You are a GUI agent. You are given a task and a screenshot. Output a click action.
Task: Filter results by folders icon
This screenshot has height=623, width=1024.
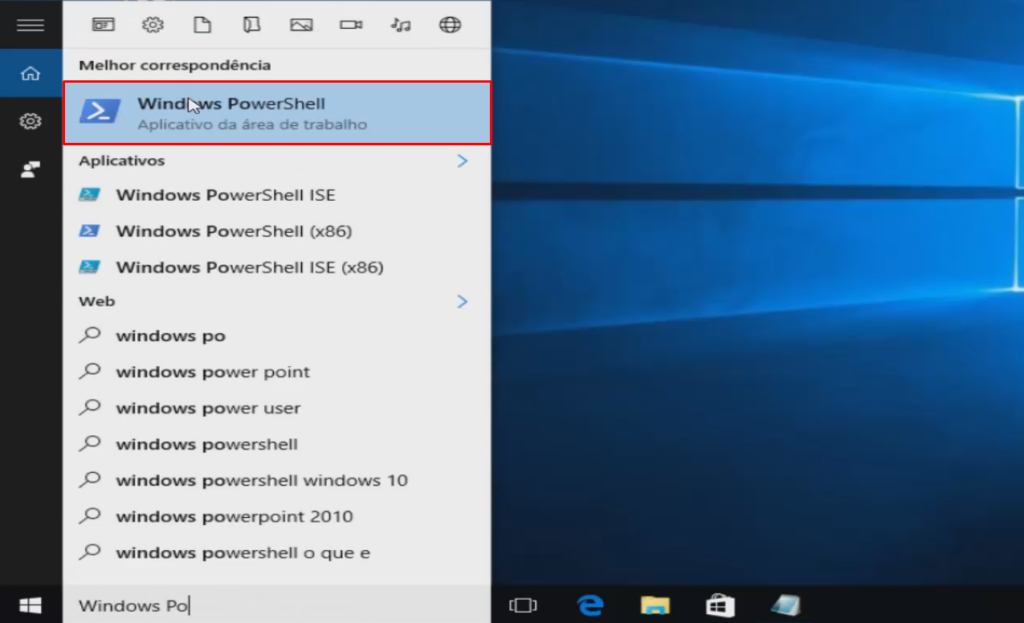point(251,25)
